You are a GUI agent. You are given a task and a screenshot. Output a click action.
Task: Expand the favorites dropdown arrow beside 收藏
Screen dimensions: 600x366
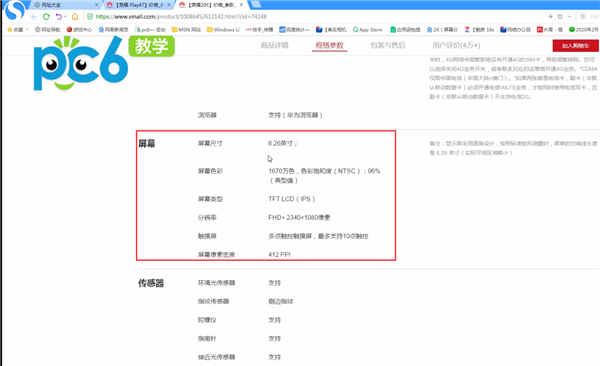click(x=27, y=29)
